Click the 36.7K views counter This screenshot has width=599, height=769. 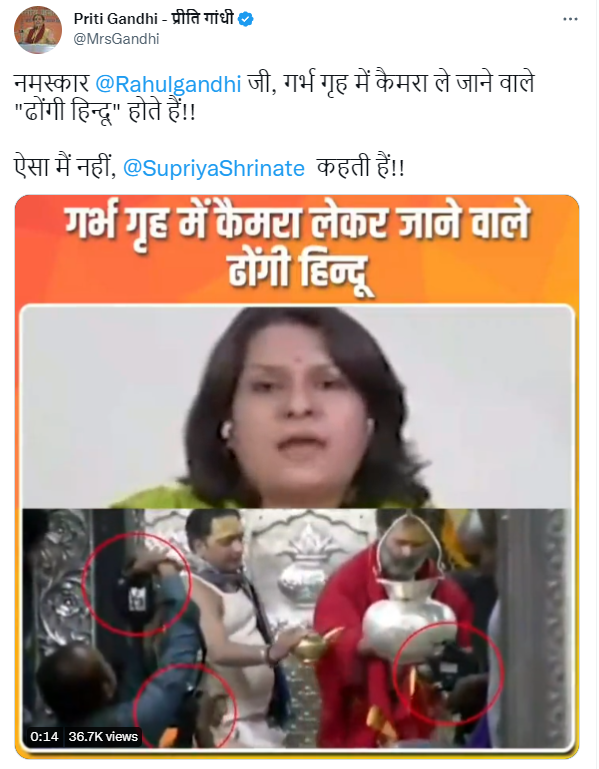[x=103, y=736]
